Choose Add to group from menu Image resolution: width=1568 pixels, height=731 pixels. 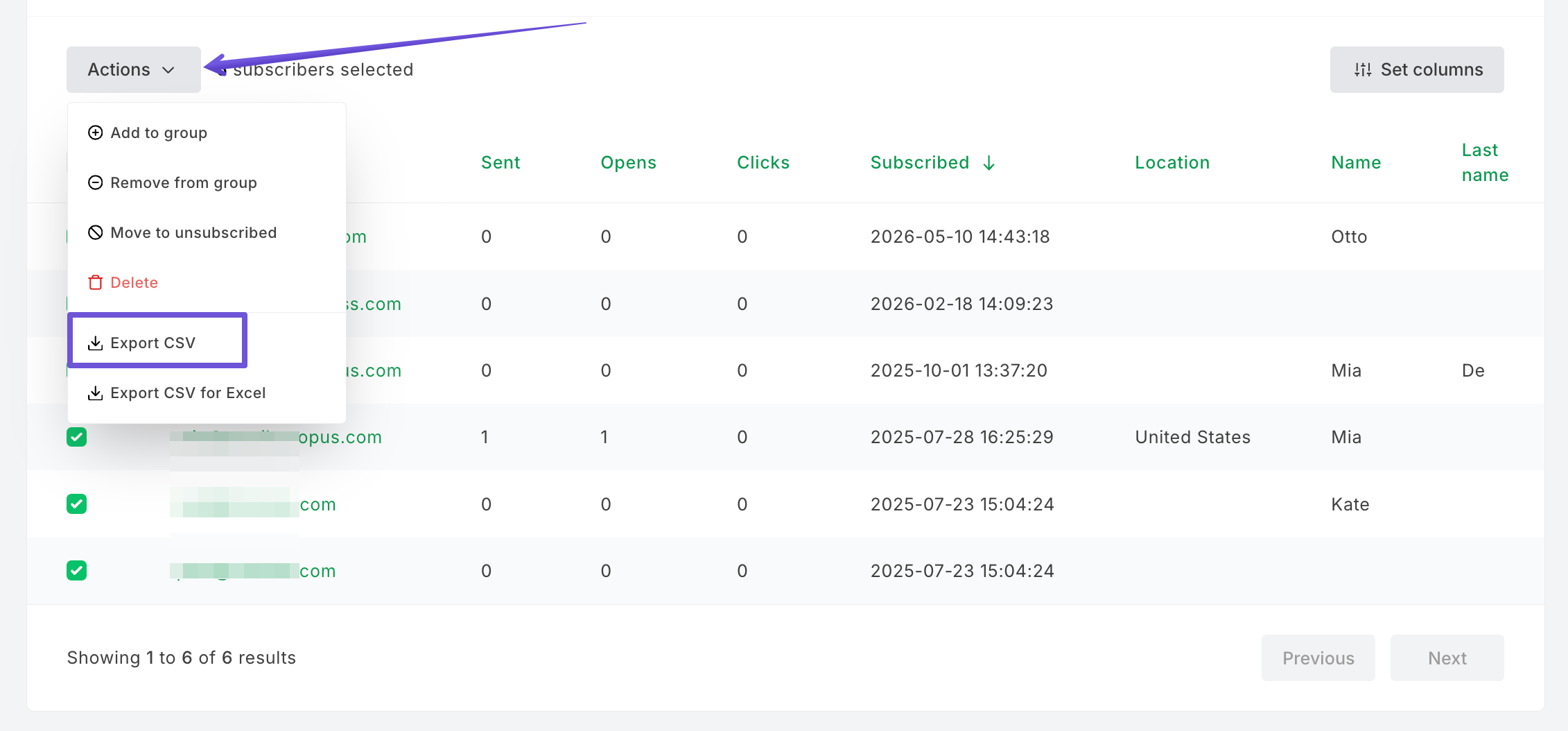point(207,132)
